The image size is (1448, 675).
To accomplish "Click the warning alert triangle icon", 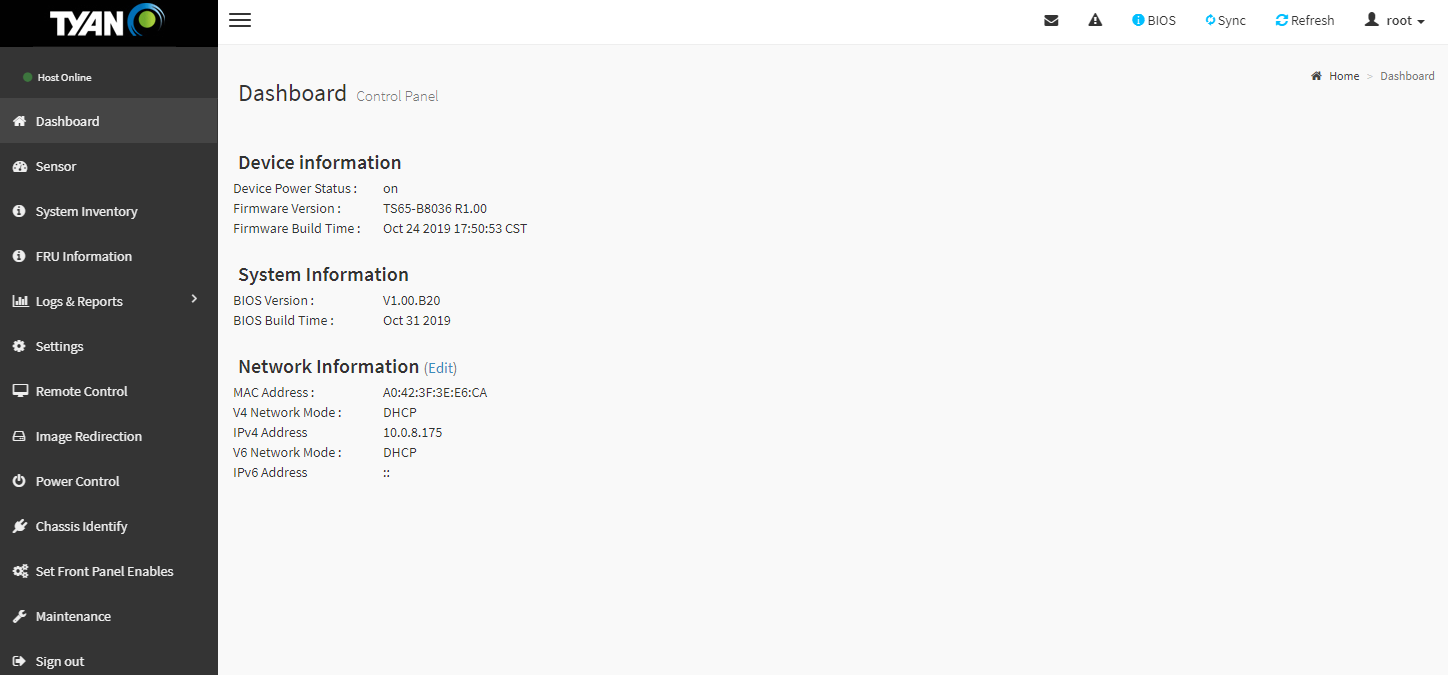I will [x=1095, y=20].
